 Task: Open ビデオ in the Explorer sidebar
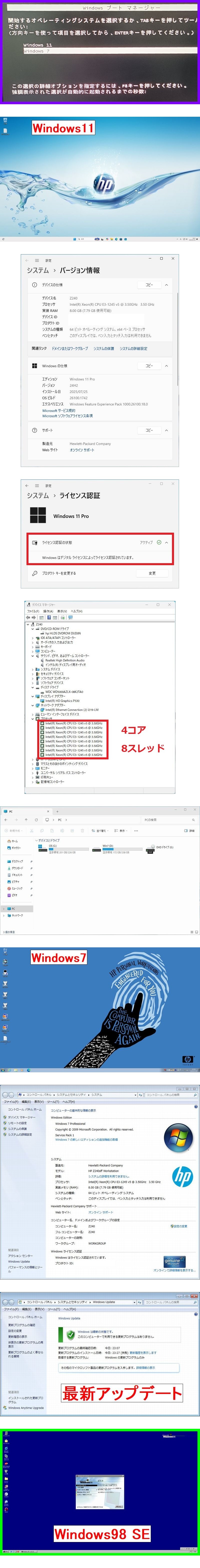(x=13, y=895)
